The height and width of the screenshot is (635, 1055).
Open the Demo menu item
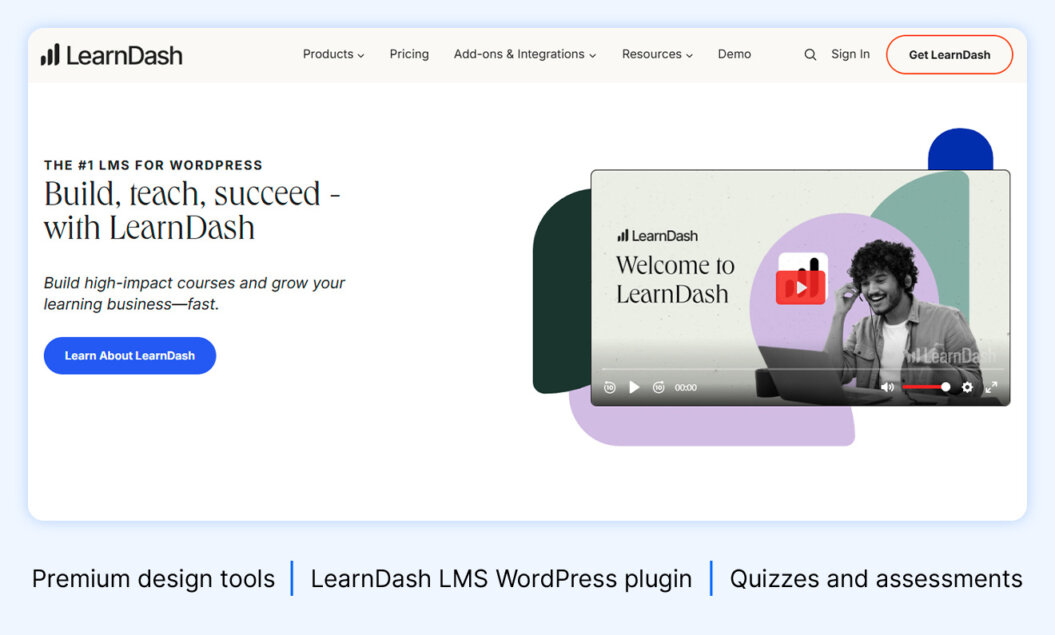coord(734,55)
